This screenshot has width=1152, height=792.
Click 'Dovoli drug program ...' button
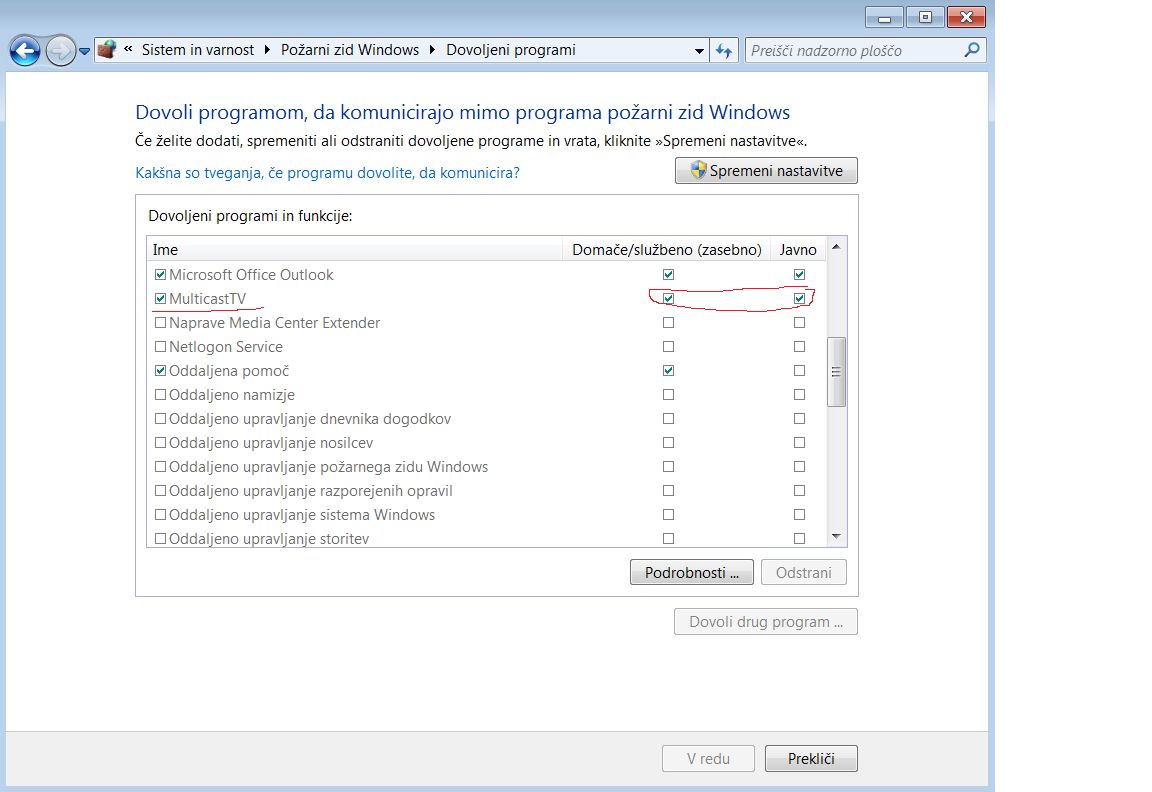click(766, 622)
